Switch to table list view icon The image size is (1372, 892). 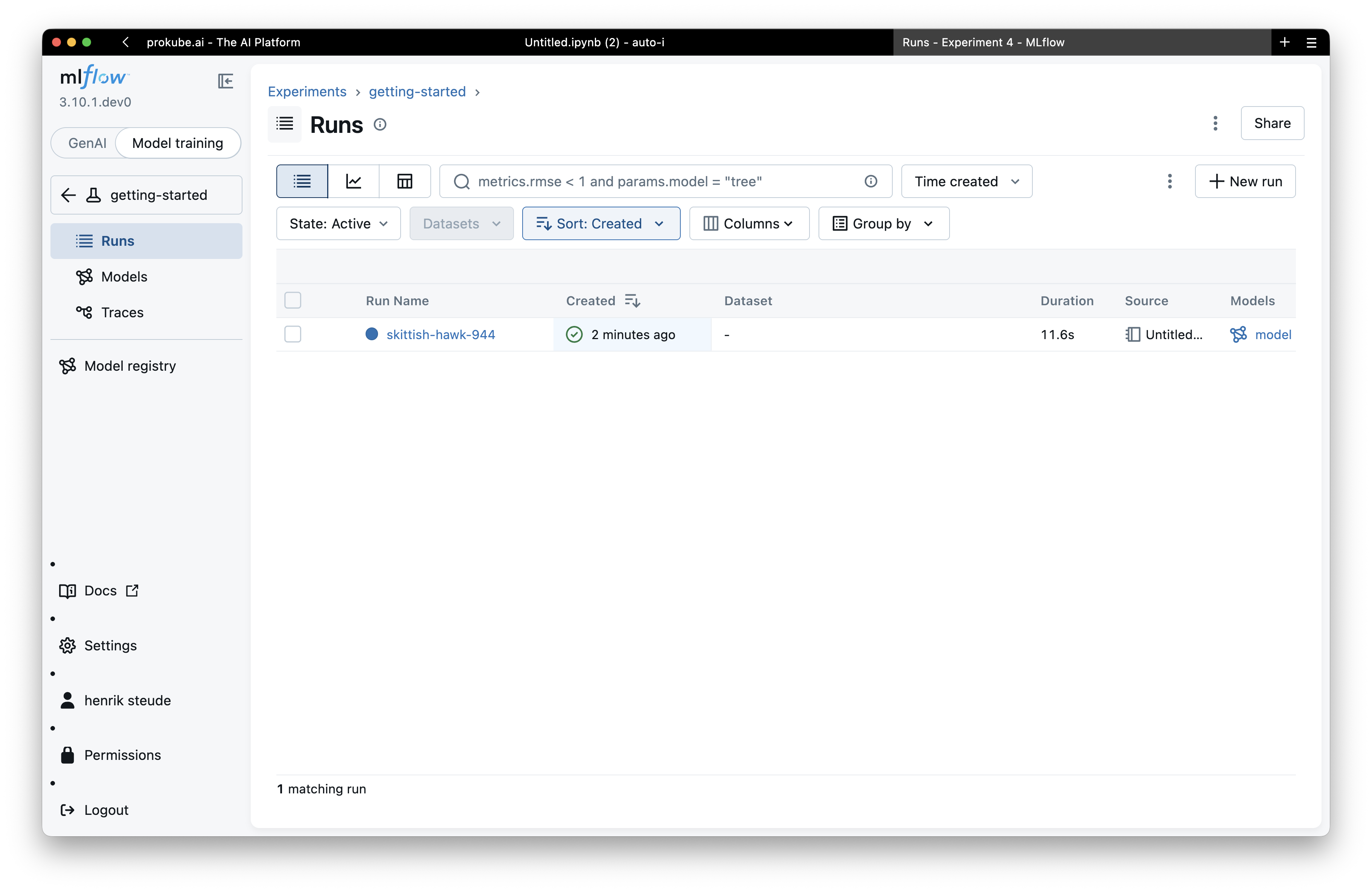(x=302, y=181)
